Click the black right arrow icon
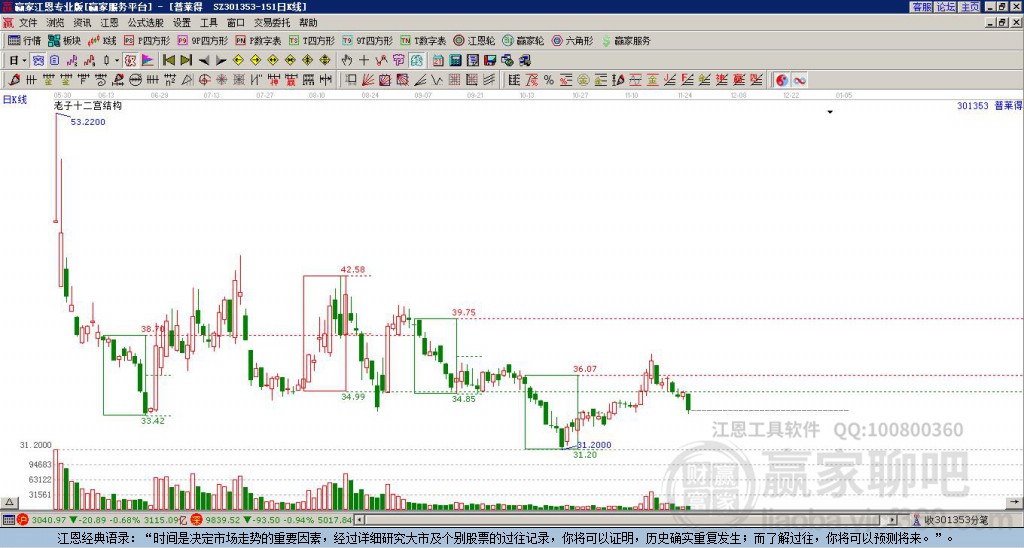This screenshot has width=1024, height=548. coord(221,60)
